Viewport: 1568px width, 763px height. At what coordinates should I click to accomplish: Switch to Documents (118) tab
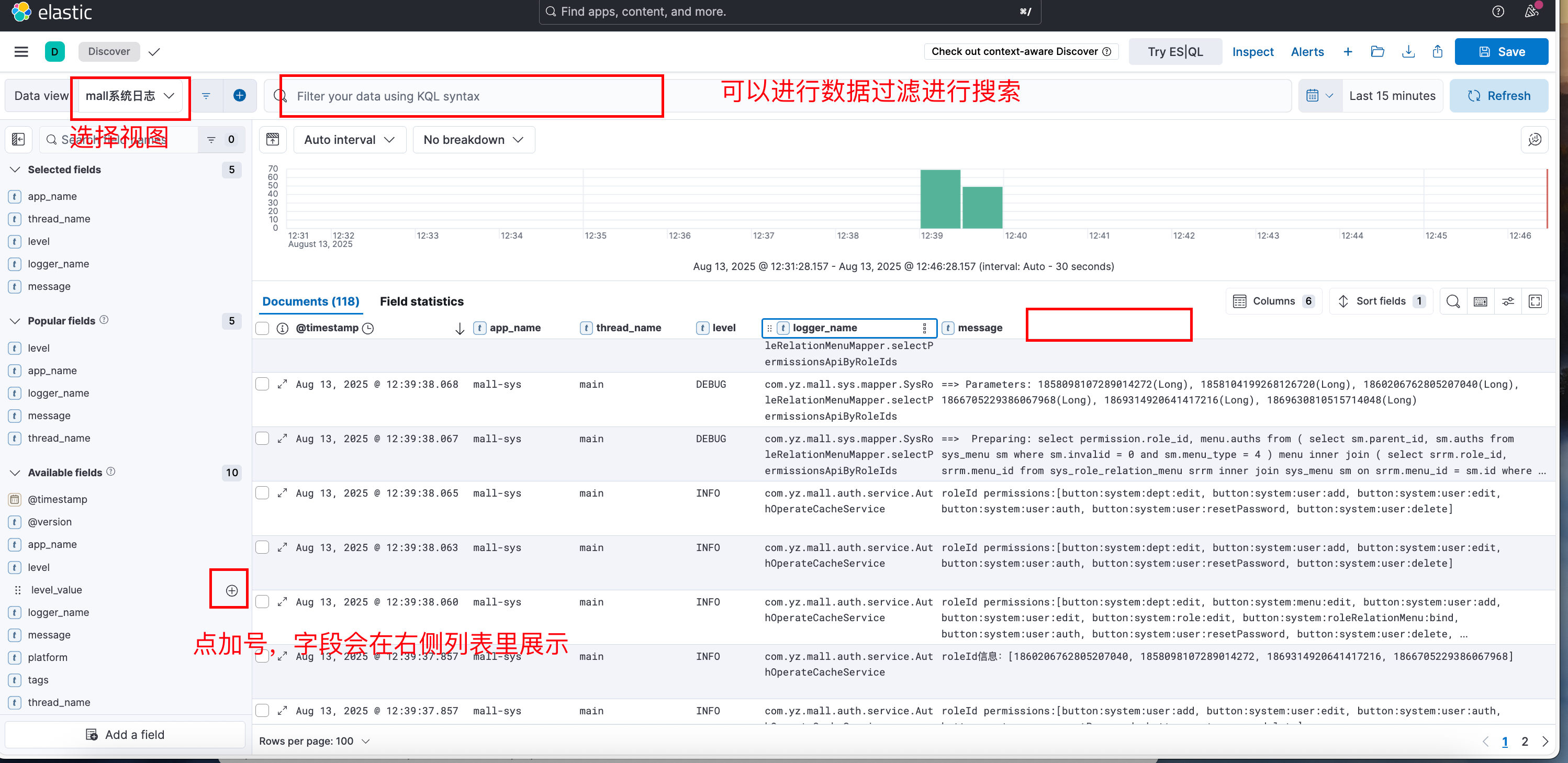[x=310, y=301]
